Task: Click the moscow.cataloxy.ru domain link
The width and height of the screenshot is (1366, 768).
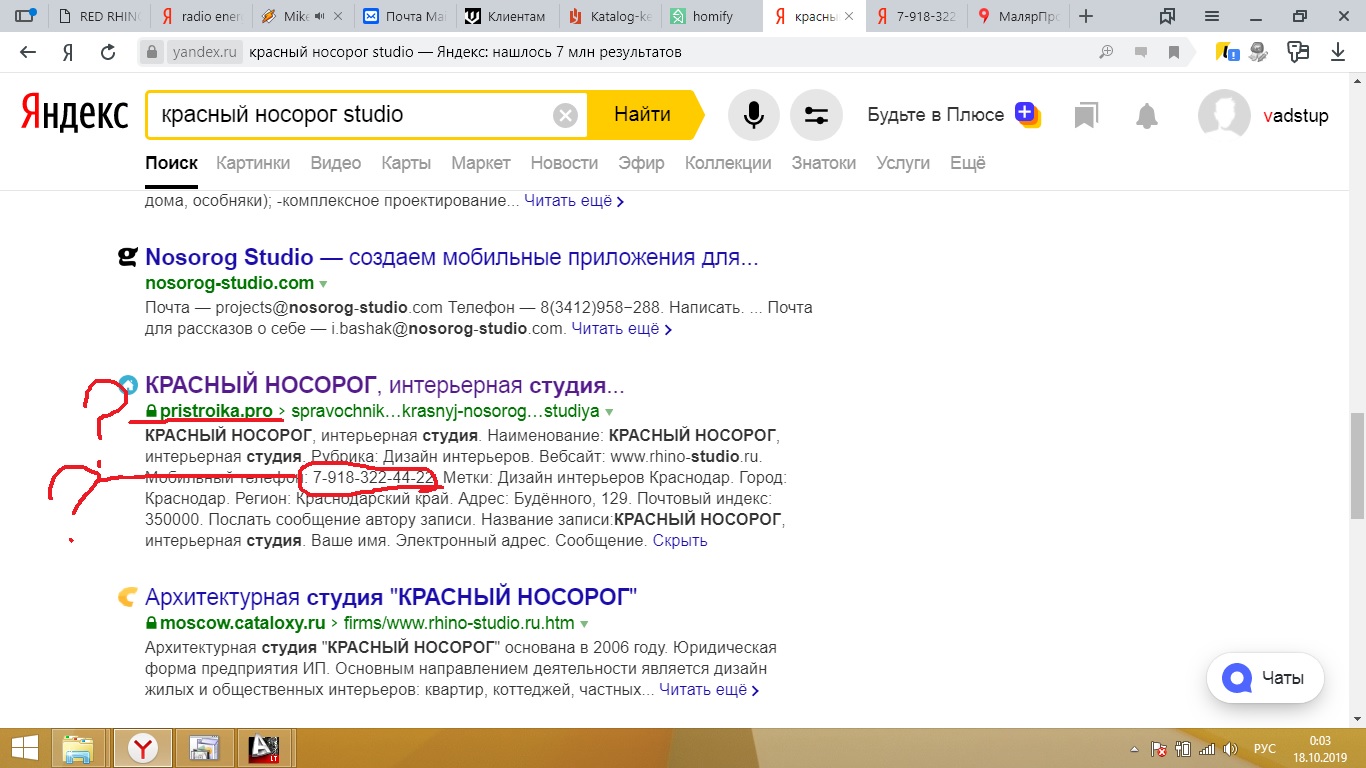Action: coord(243,623)
